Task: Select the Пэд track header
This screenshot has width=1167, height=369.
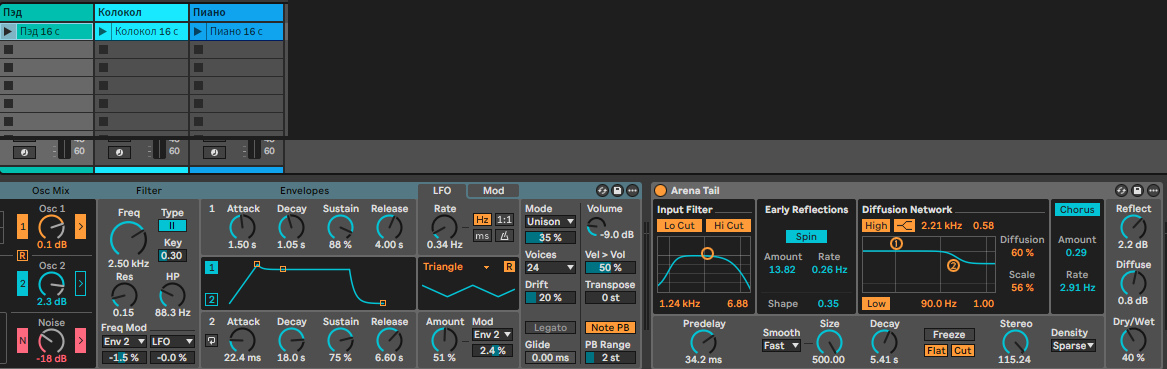Action: pos(47,13)
